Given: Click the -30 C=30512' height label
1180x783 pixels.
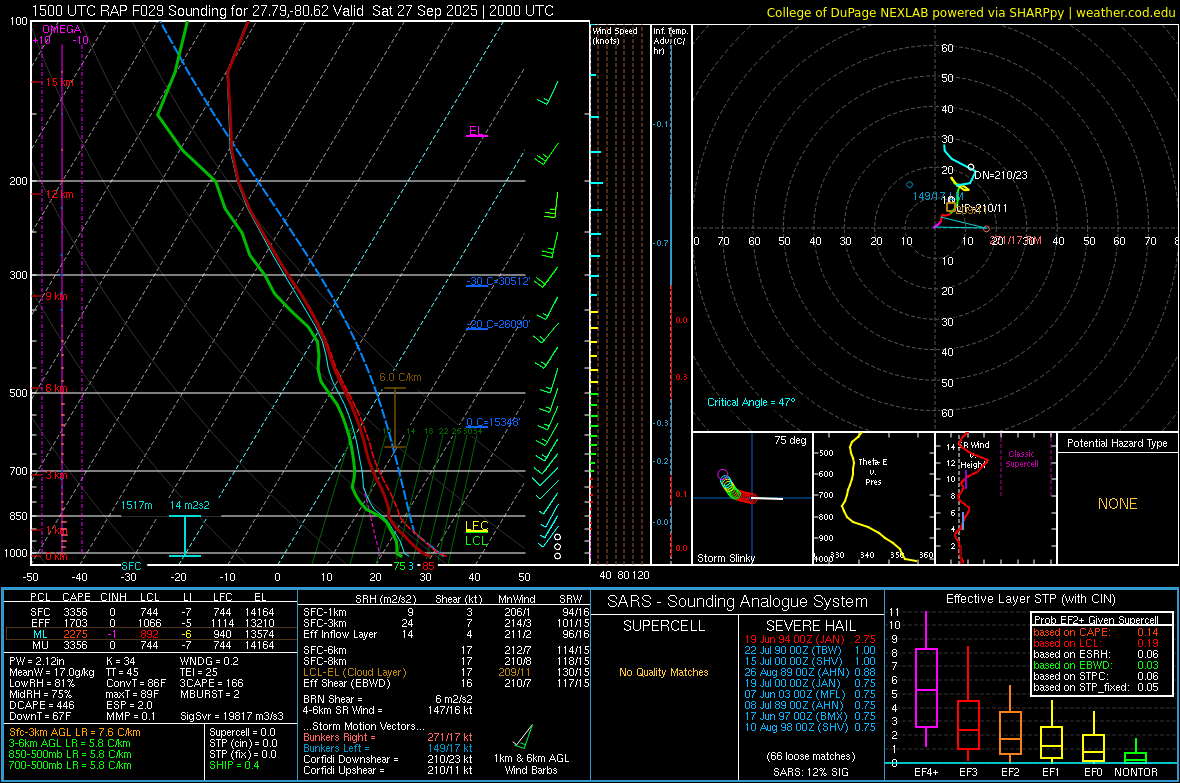Looking at the screenshot, I should point(498,282).
